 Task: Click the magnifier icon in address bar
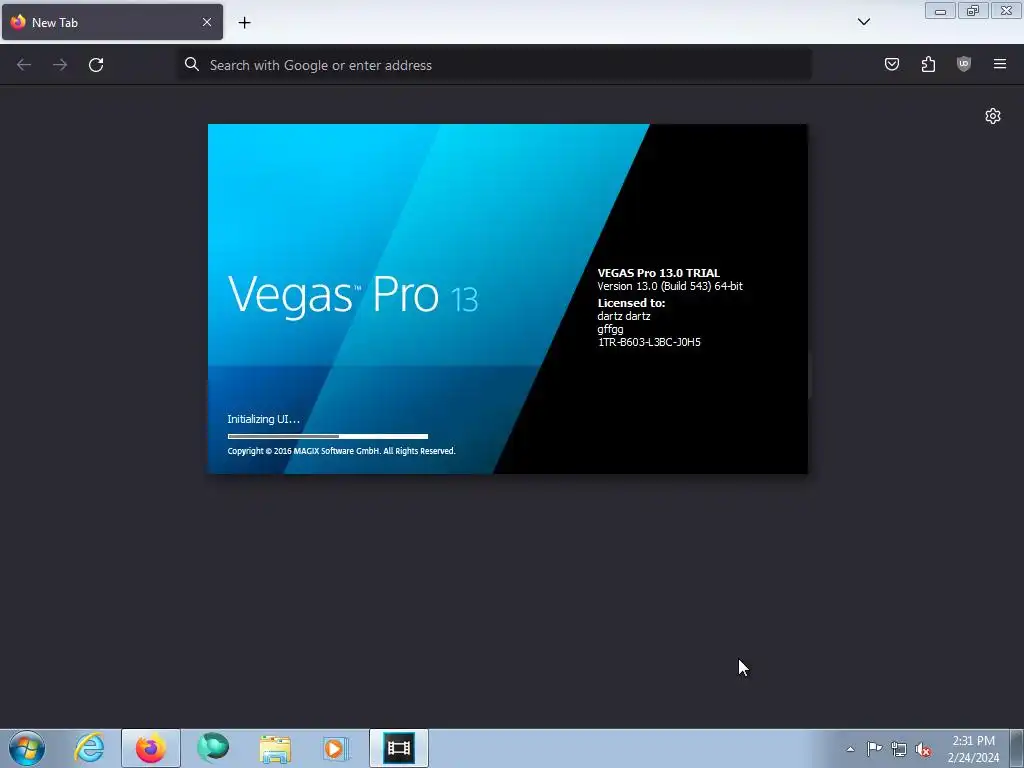(x=191, y=64)
